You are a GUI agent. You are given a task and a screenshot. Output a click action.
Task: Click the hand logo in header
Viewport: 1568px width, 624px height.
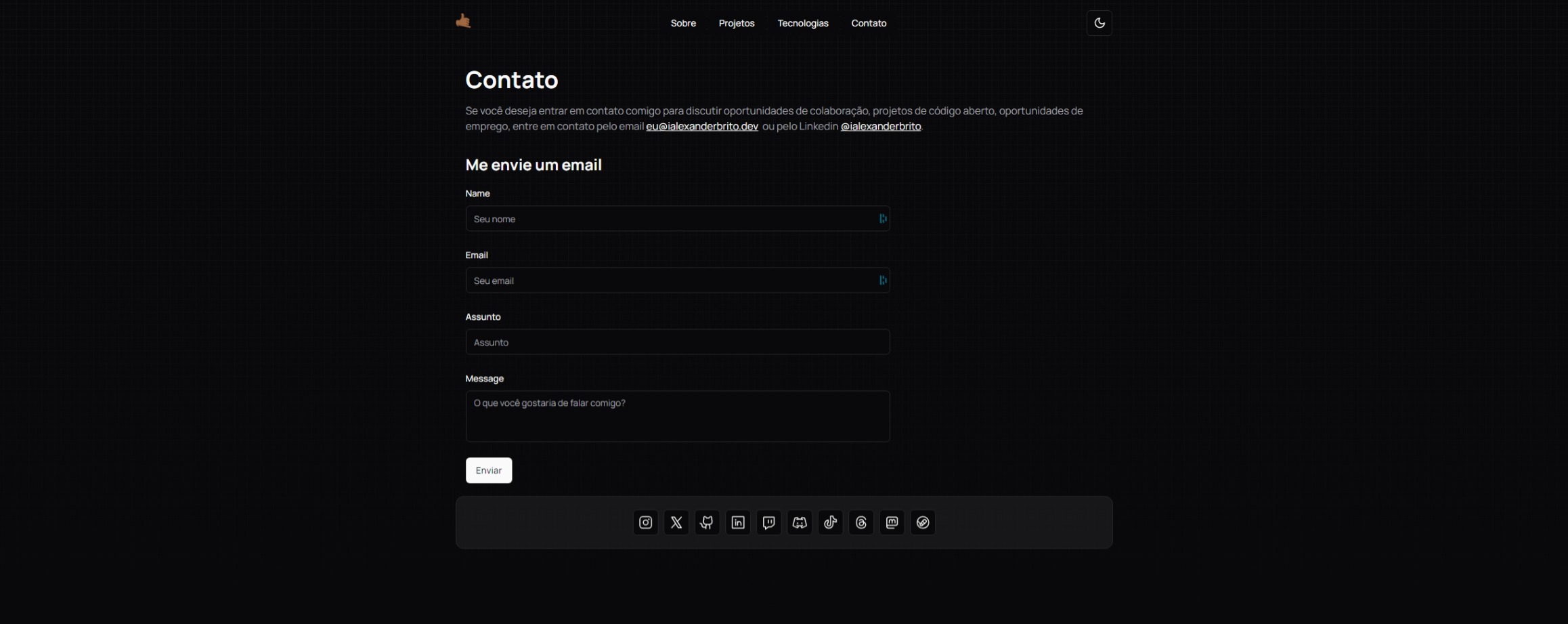pos(463,22)
